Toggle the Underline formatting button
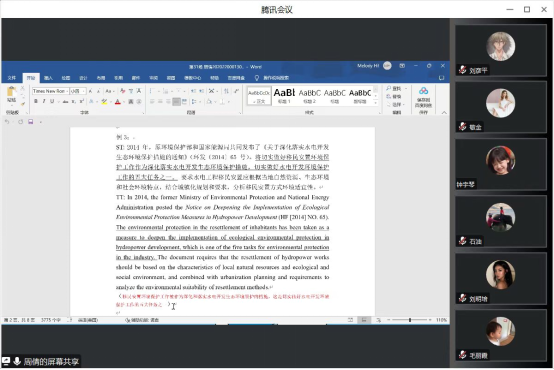This screenshot has width=554, height=370. click(x=52, y=101)
